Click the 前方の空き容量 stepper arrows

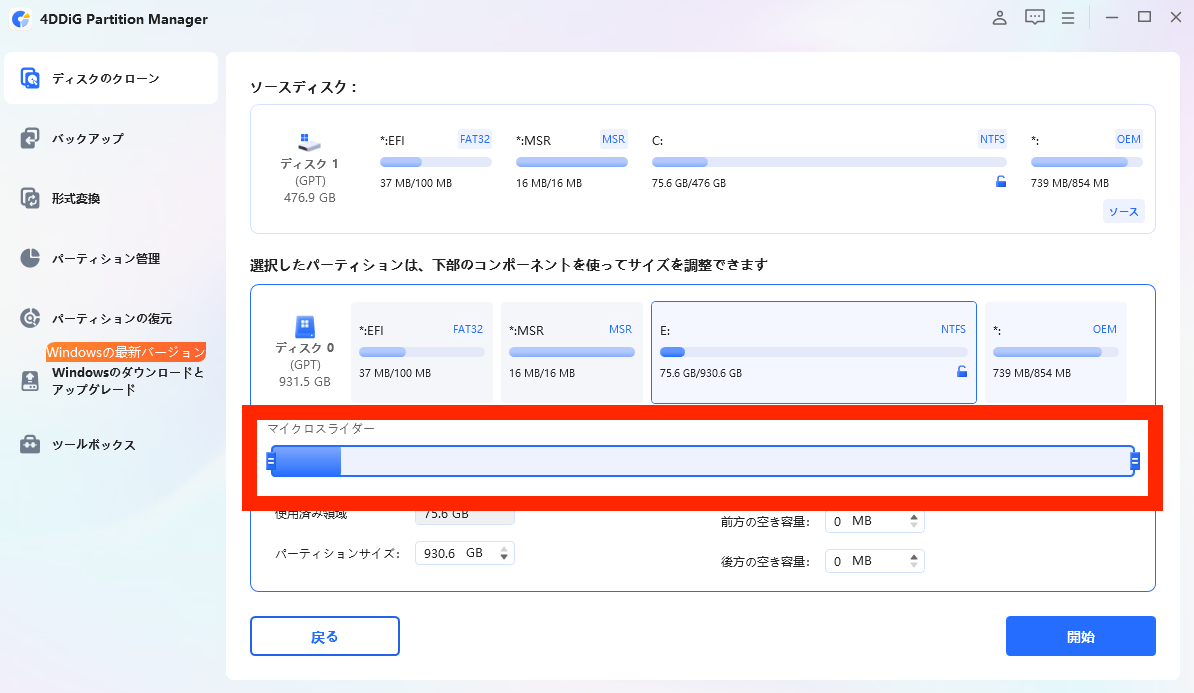[913, 521]
